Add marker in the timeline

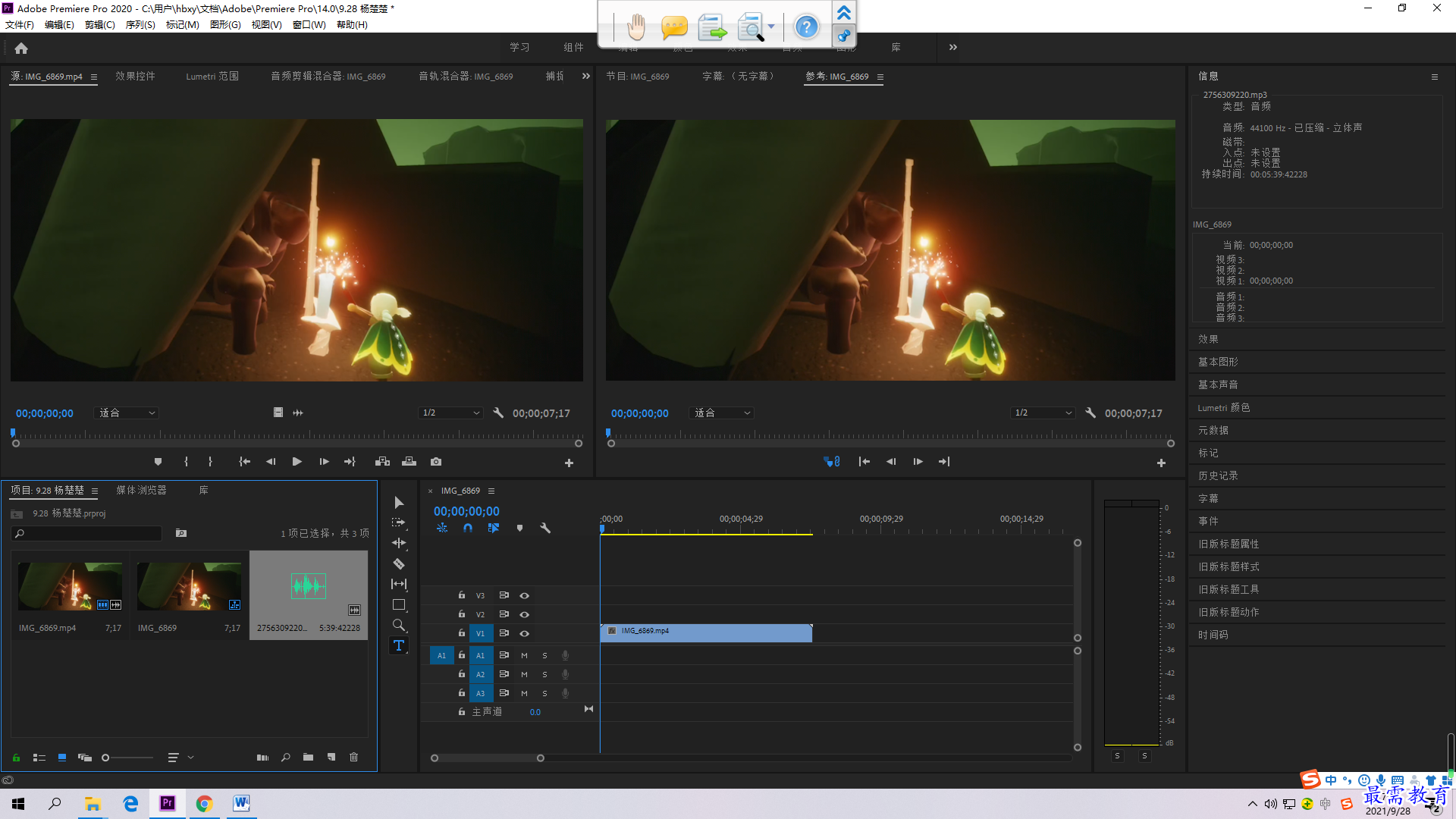click(x=519, y=528)
